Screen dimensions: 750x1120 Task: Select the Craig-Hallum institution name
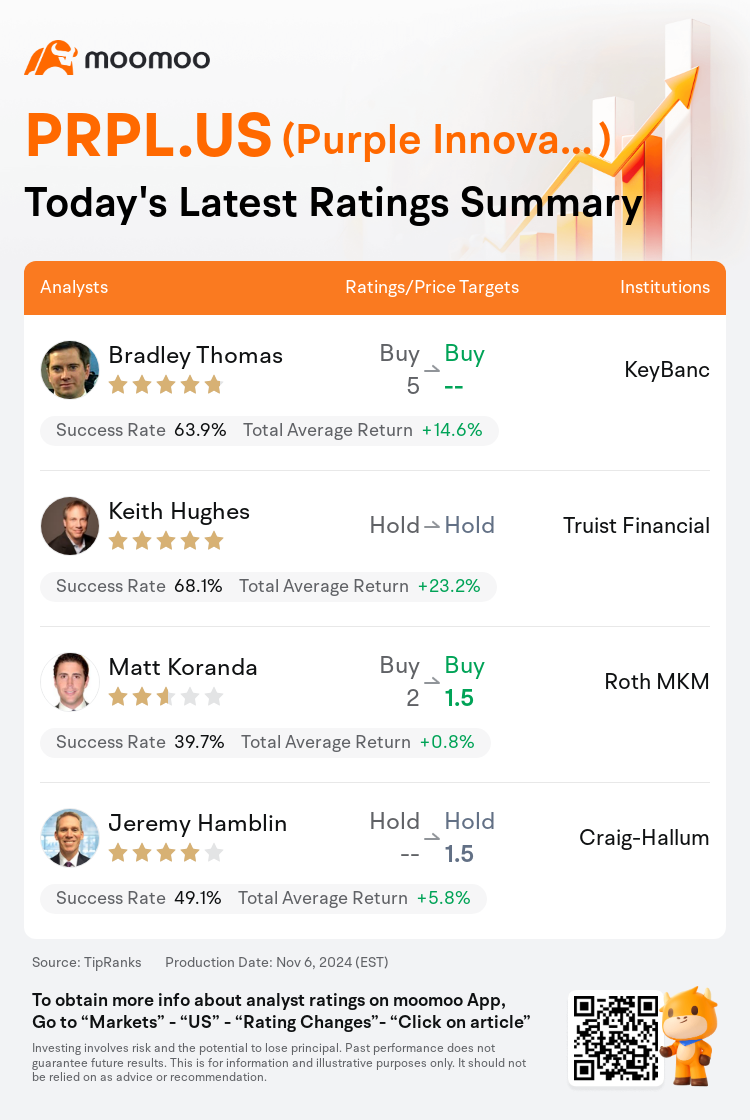pos(644,837)
